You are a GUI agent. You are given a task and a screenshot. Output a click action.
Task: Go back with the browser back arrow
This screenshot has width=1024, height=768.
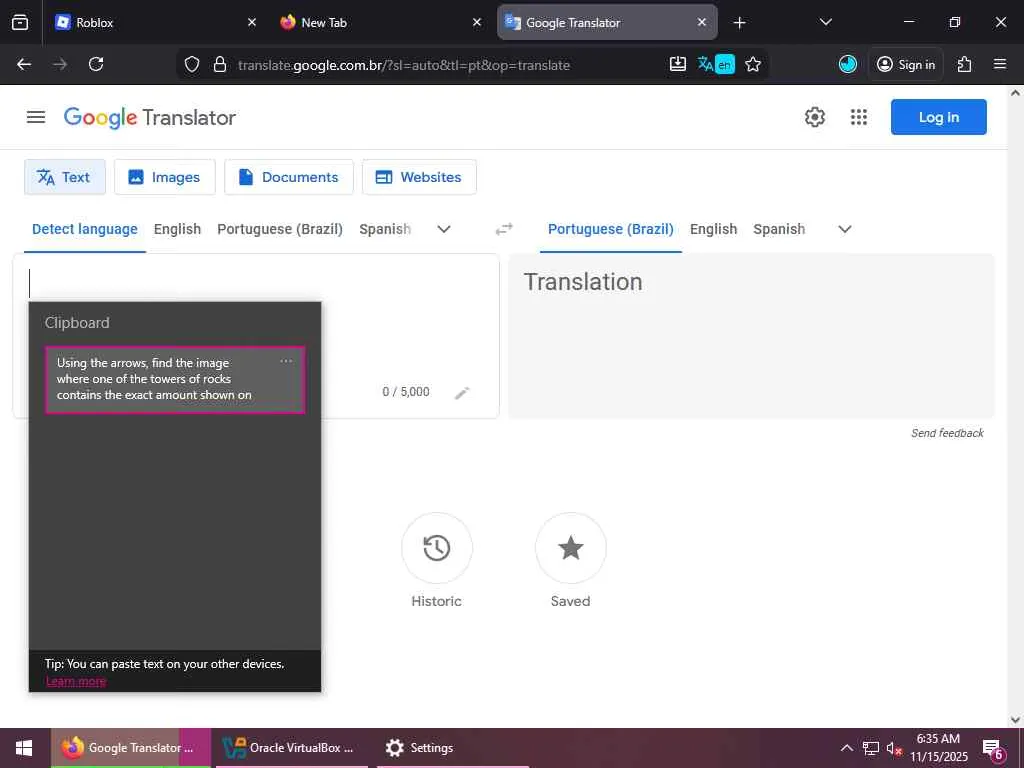click(24, 64)
